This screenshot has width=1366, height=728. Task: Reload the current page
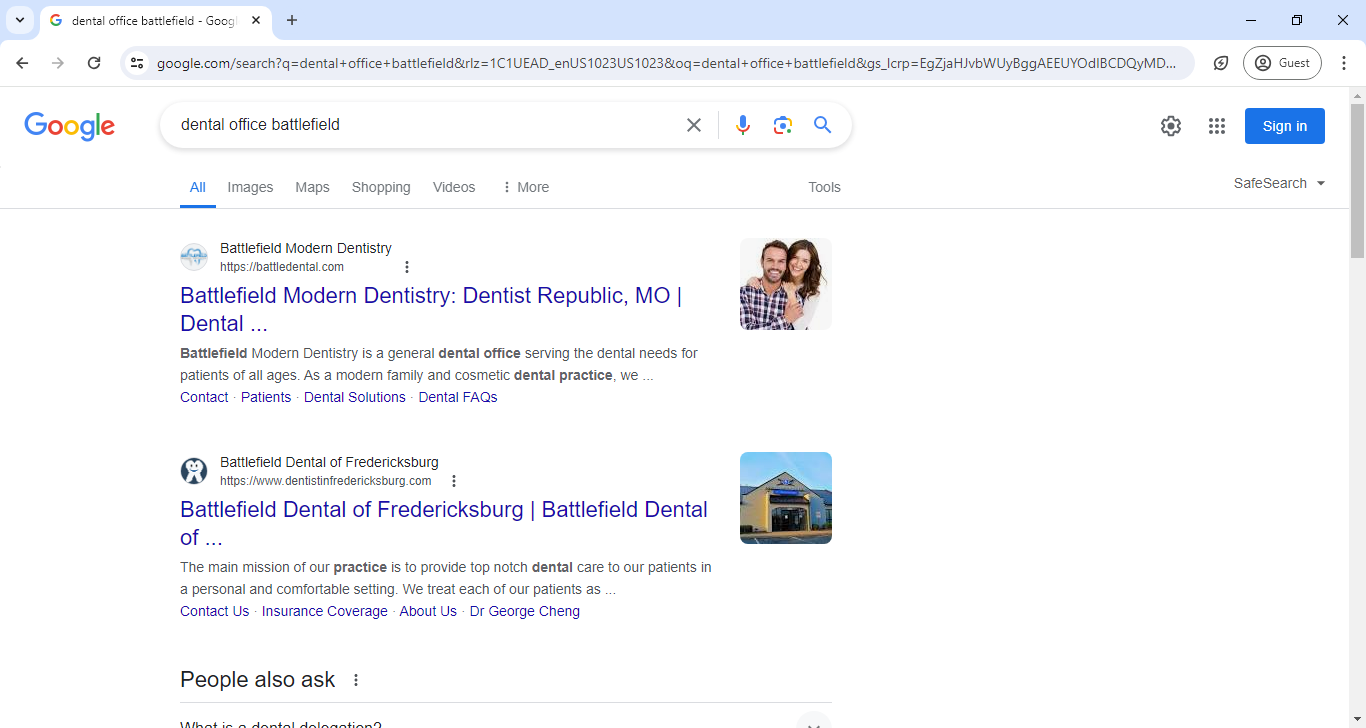[x=94, y=63]
